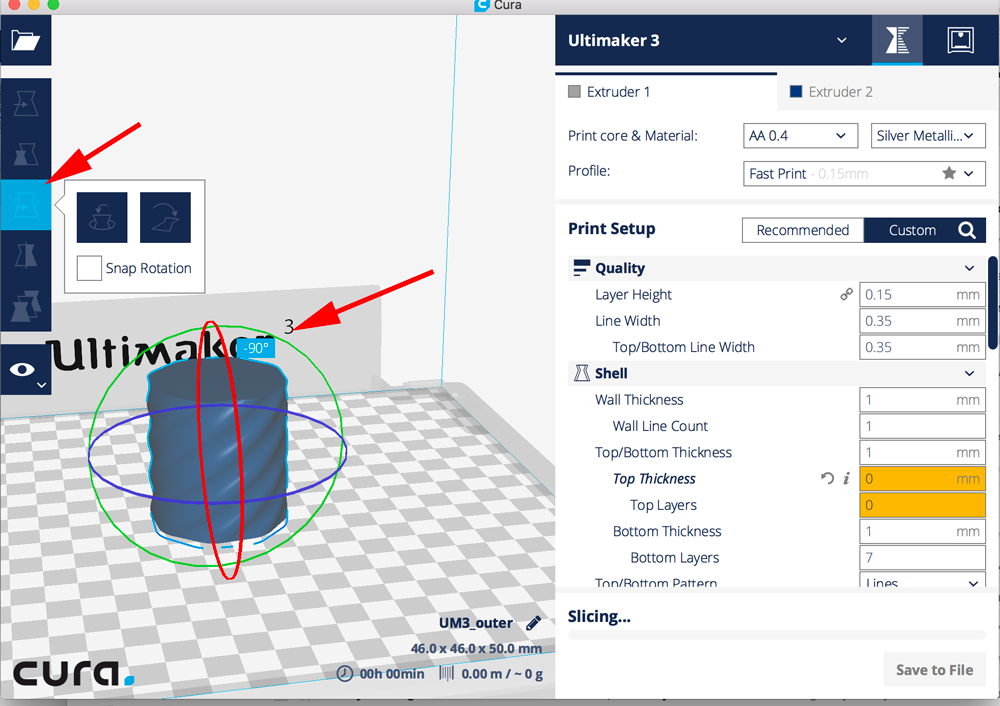Image resolution: width=1000 pixels, height=706 pixels.
Task: Click the search magnifier in Print Setup
Action: click(x=967, y=230)
